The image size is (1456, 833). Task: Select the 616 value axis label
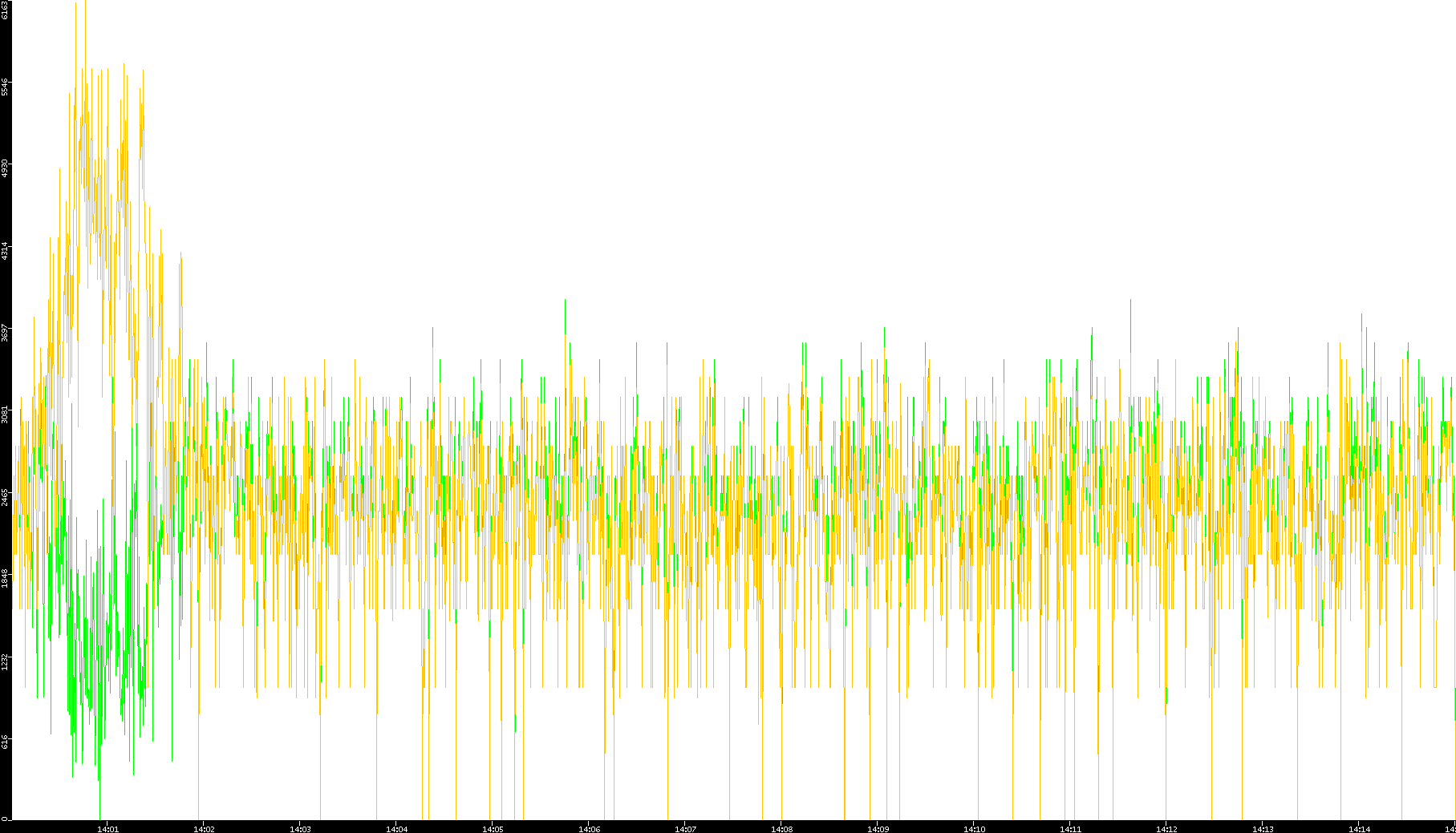point(5,742)
